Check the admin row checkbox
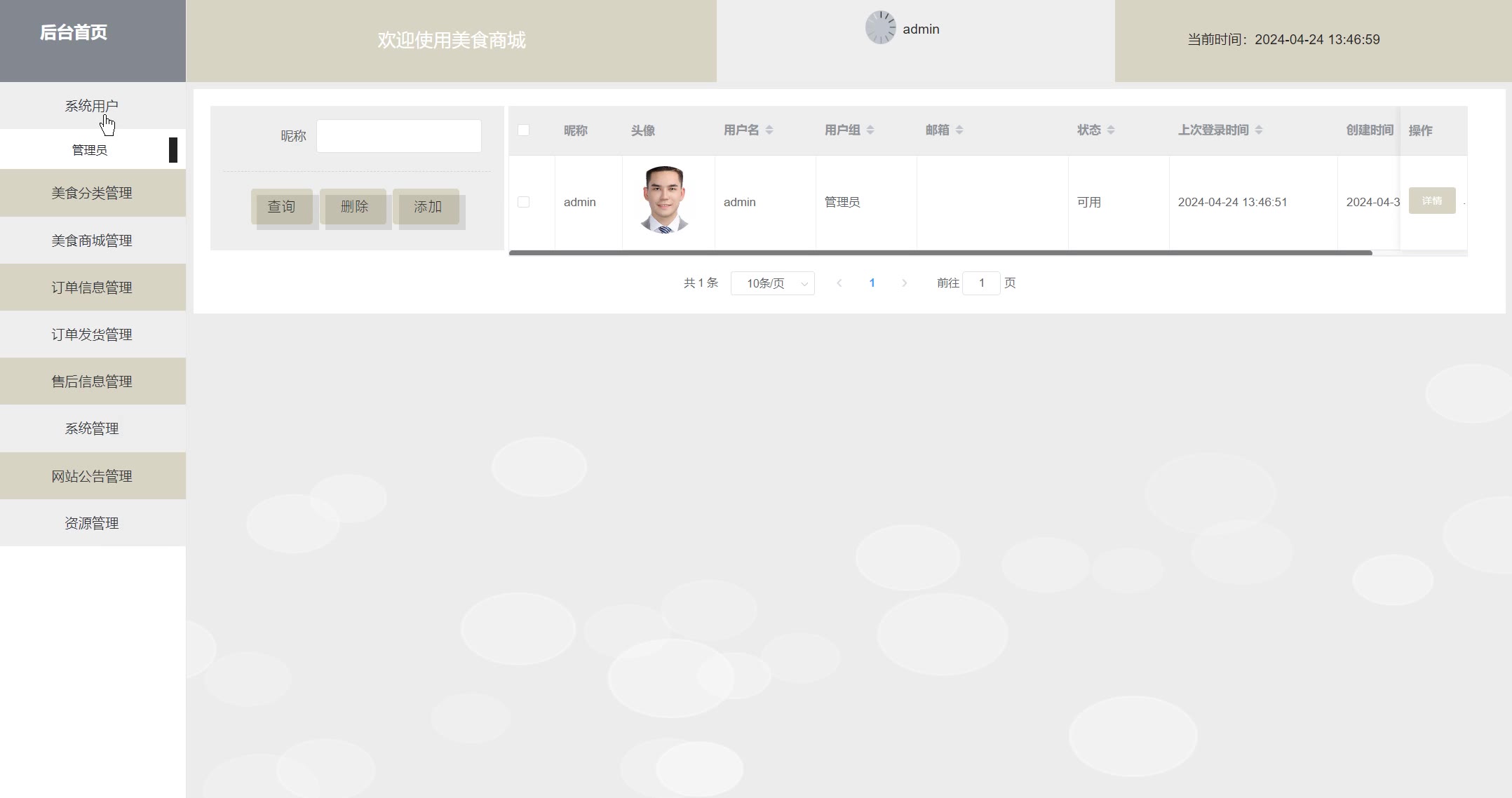This screenshot has width=1512, height=798. click(x=523, y=202)
